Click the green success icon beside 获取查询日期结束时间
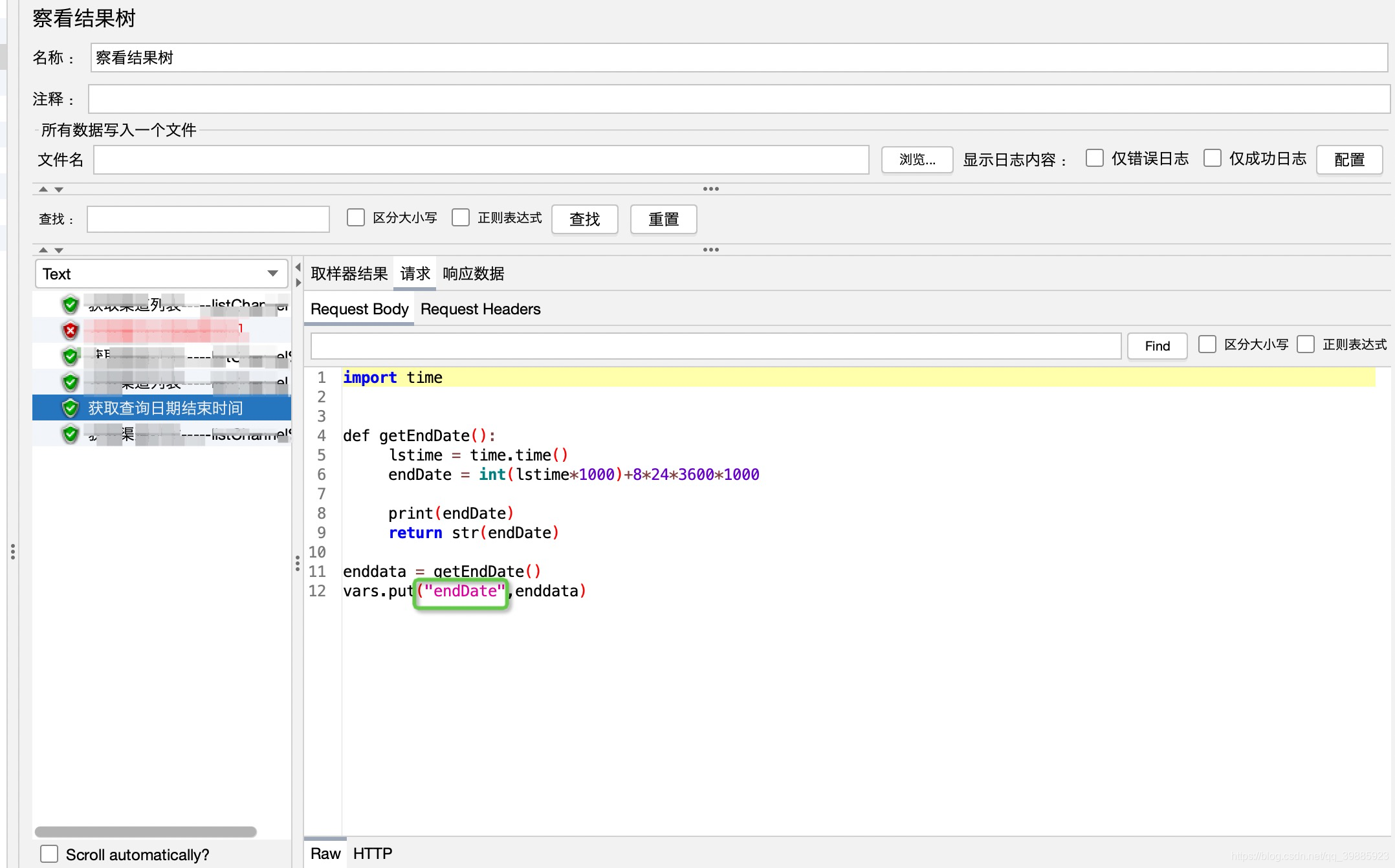Image resolution: width=1395 pixels, height=868 pixels. click(70, 408)
